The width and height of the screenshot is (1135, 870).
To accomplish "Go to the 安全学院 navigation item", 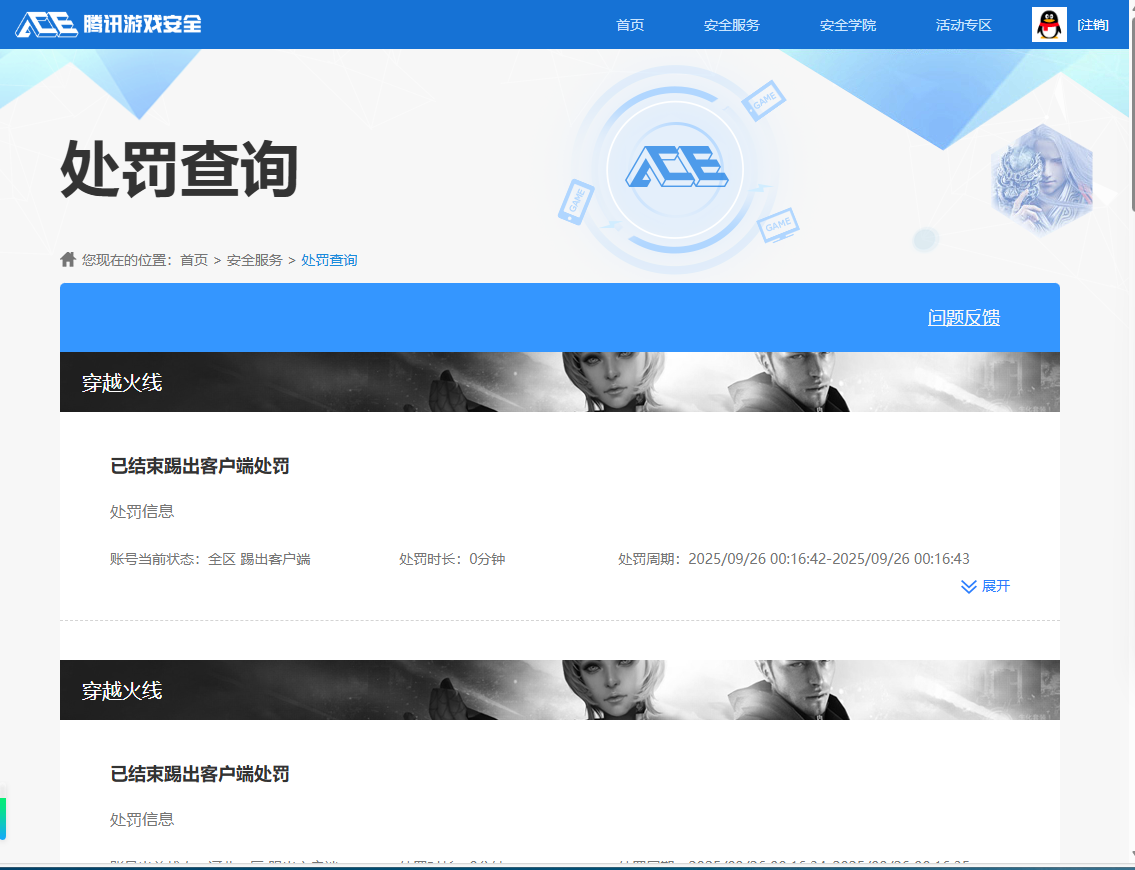I will (x=847, y=25).
